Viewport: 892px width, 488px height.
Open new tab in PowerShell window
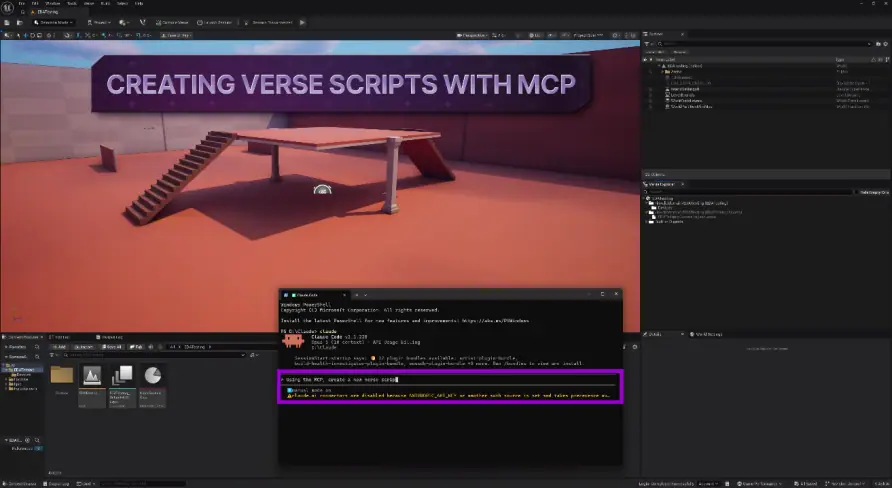(x=357, y=295)
